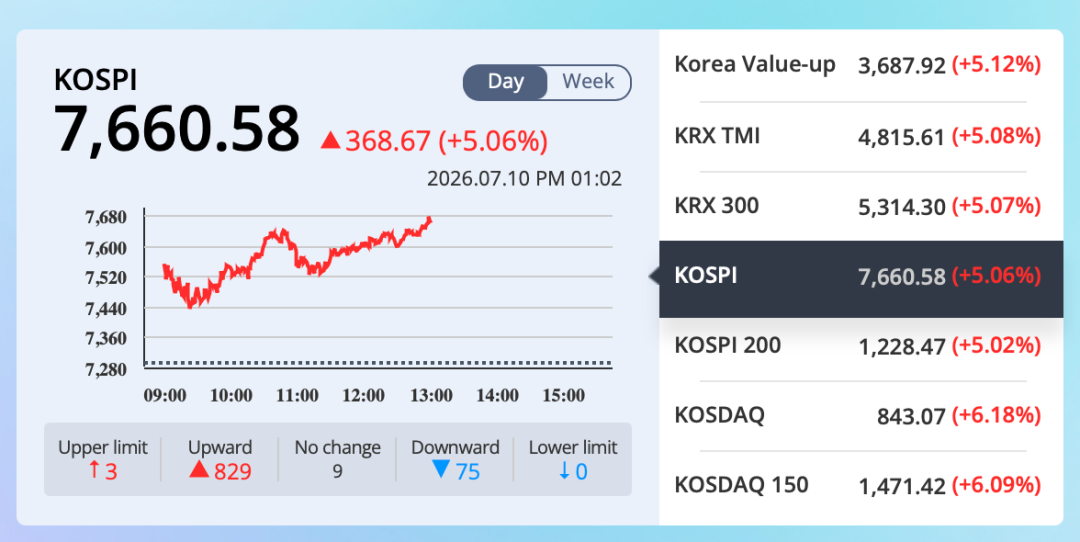The height and width of the screenshot is (542, 1080).
Task: Click the Upward red triangle icon
Action: tap(198, 470)
